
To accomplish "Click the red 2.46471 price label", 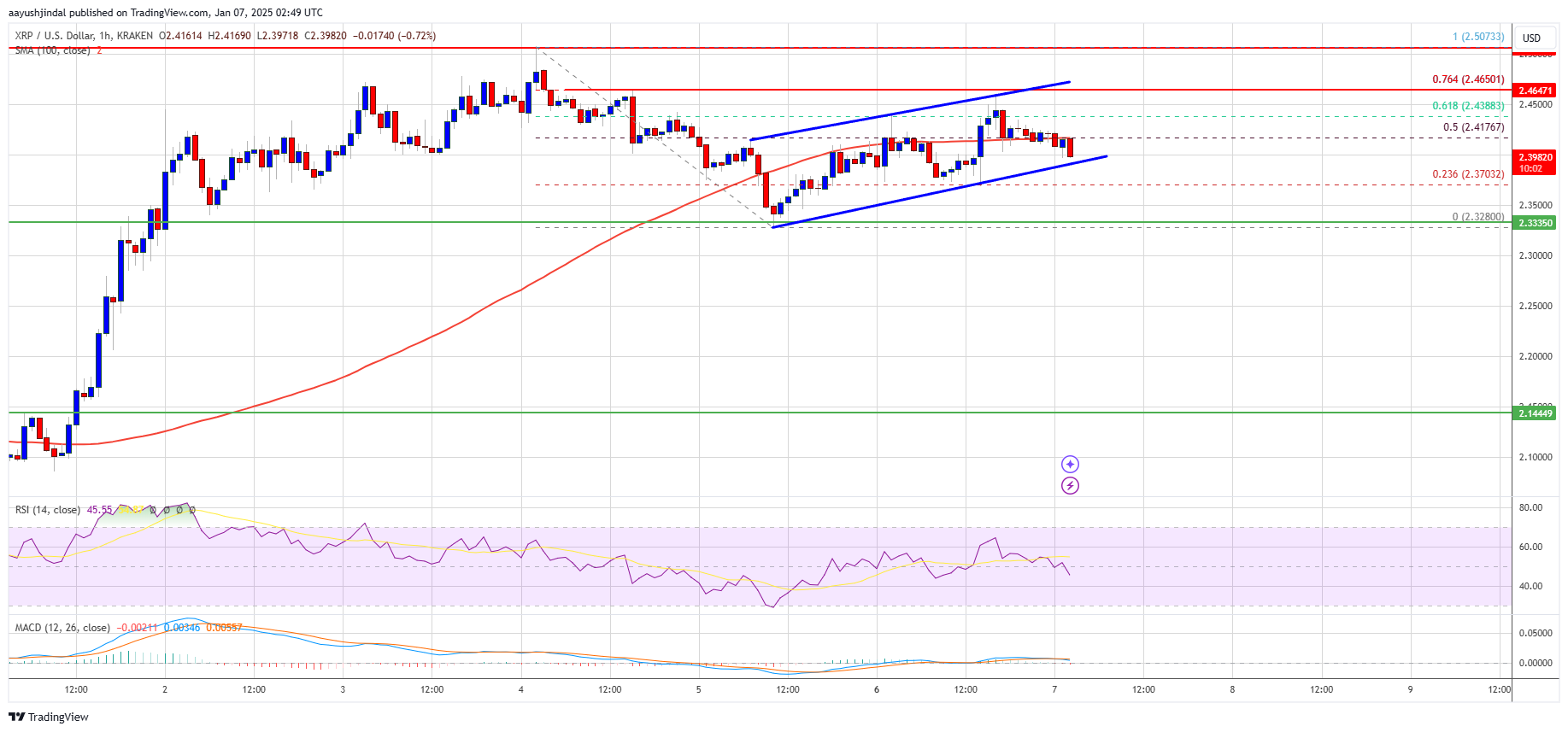I will [1535, 90].
